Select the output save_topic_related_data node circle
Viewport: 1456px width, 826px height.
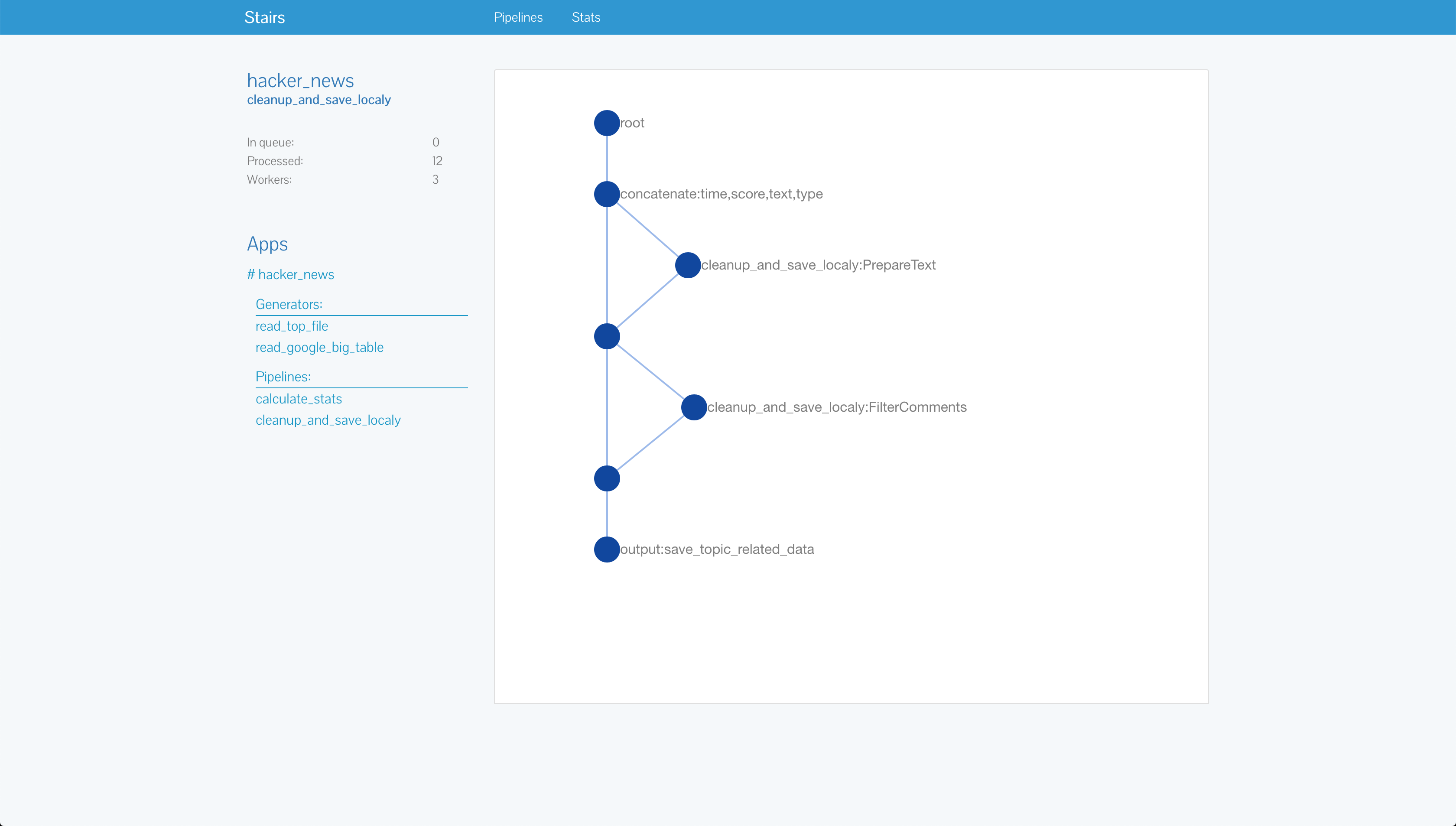[x=606, y=549]
